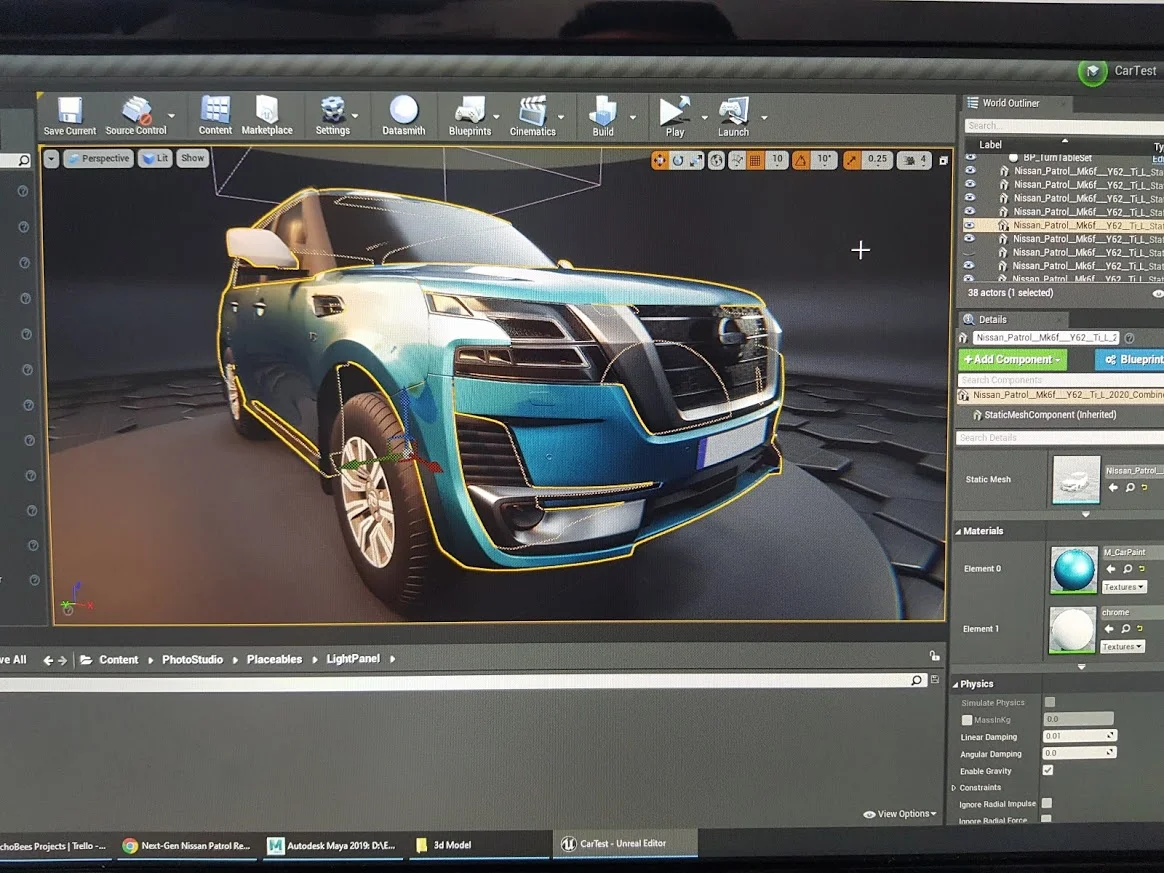Open the Settings toolbar dropdown
Viewport: 1164px width, 873px height.
[x=355, y=117]
